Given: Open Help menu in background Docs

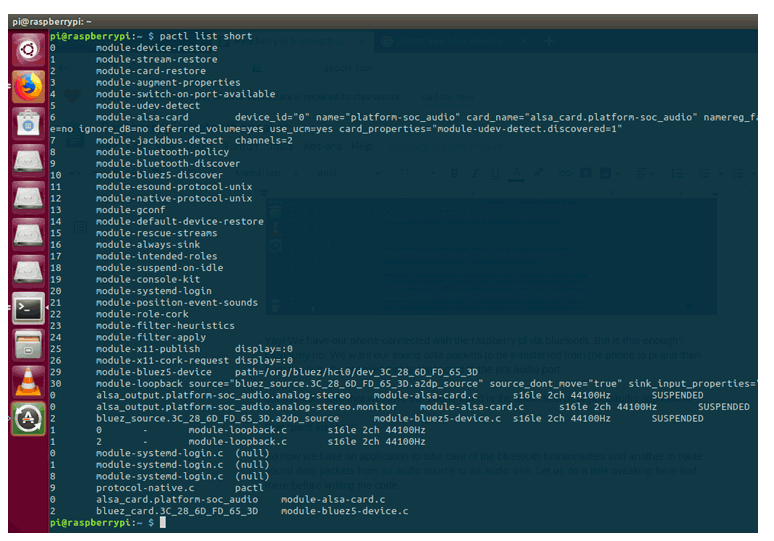Looking at the screenshot, I should [361, 147].
